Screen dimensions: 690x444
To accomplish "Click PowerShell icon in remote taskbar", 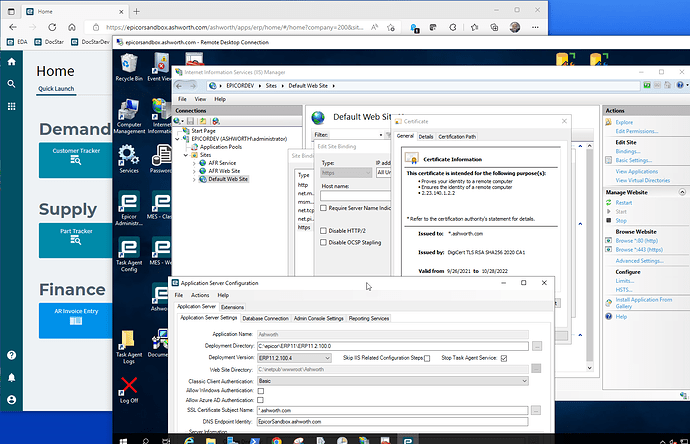I will tap(255, 440).
